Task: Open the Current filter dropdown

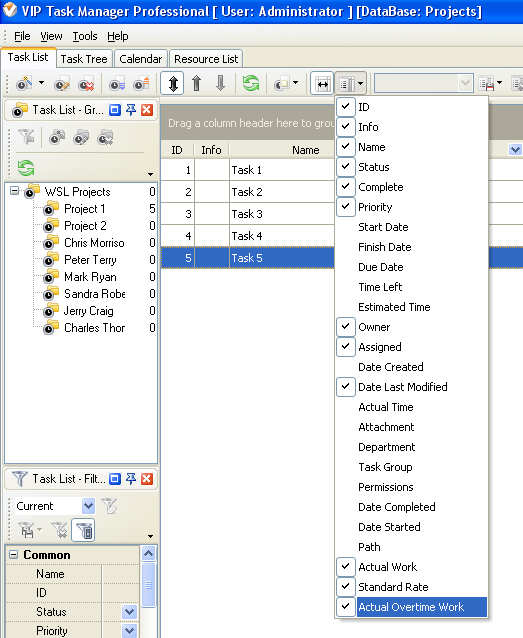Action: click(x=88, y=506)
